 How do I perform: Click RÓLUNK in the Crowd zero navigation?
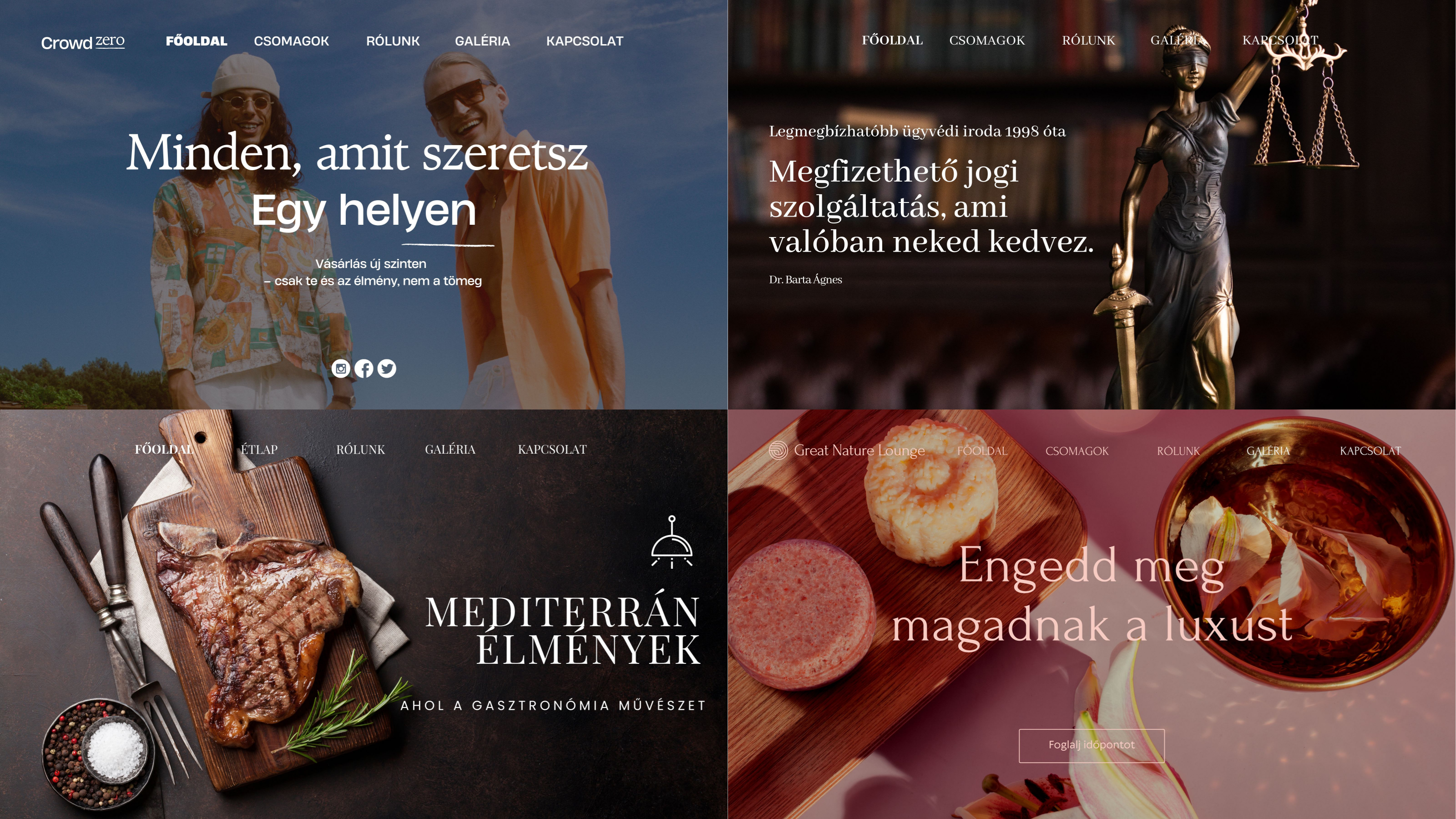tap(393, 41)
